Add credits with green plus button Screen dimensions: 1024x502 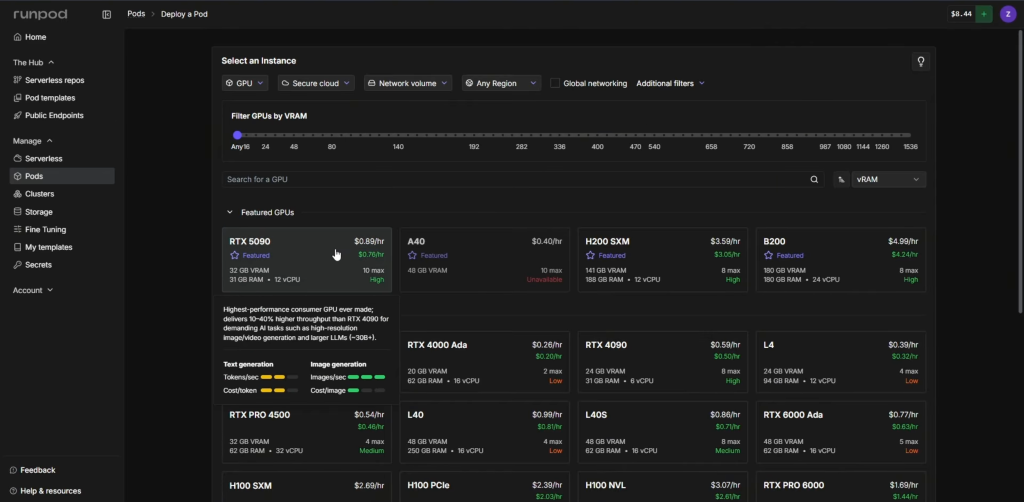[984, 14]
